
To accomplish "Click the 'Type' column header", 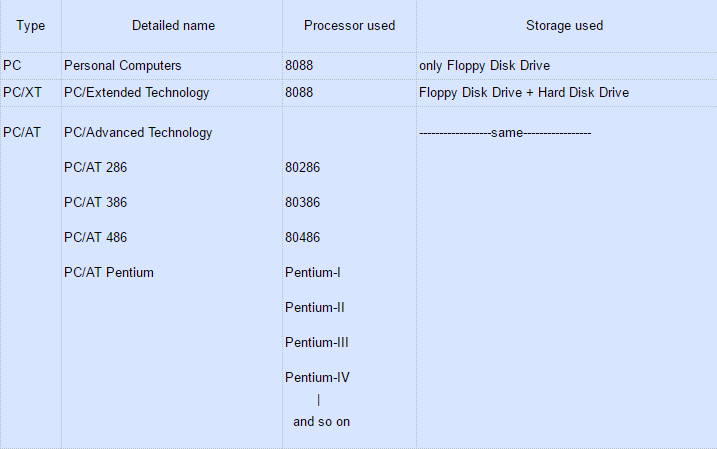I will [x=31, y=26].
